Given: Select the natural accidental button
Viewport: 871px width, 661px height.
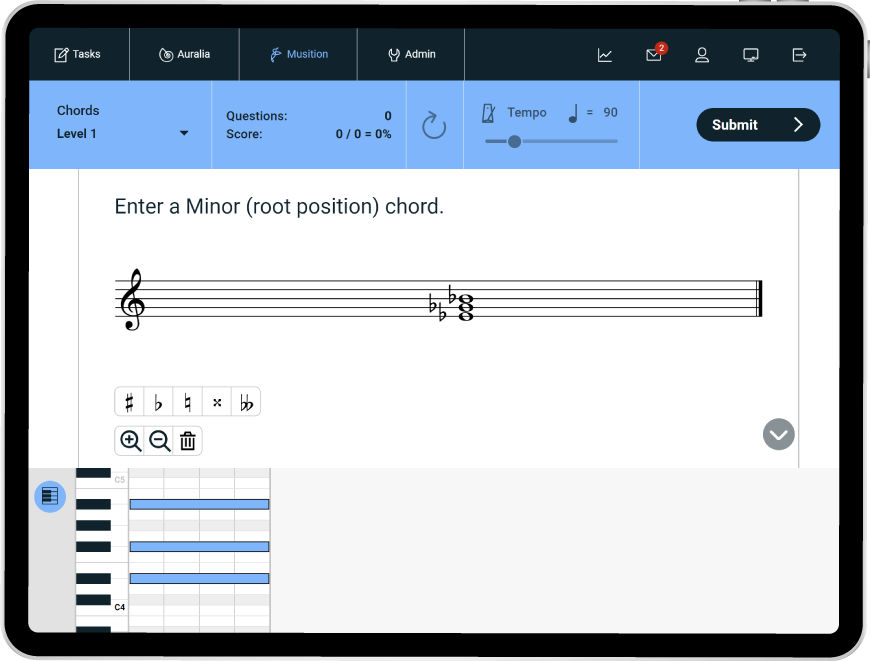Looking at the screenshot, I should pyautogui.click(x=188, y=402).
